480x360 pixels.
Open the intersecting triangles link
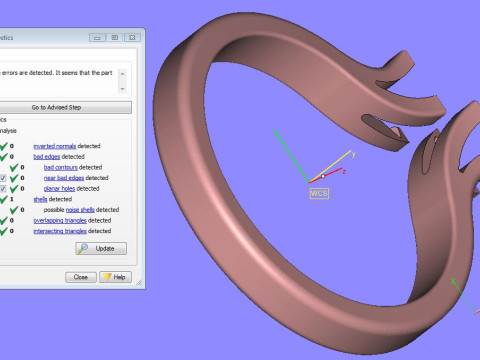click(60, 231)
